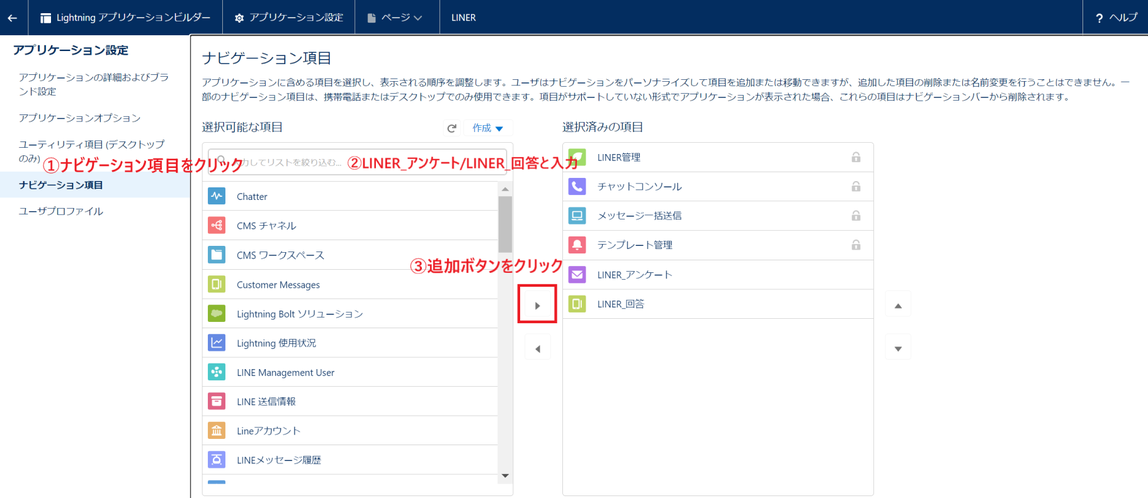Click the gear icon beside アプリケーション設定
Viewport: 1148px width, 498px height.
[x=239, y=18]
